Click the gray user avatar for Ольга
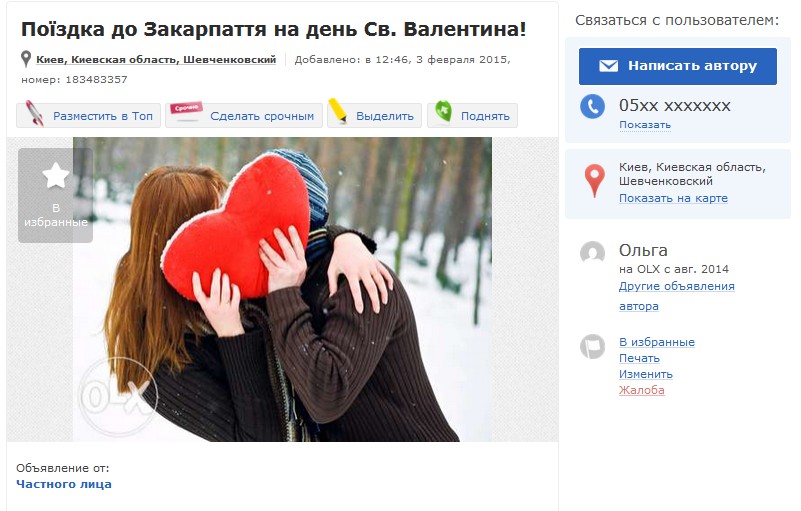Screen dimensions: 801x511 593,253
